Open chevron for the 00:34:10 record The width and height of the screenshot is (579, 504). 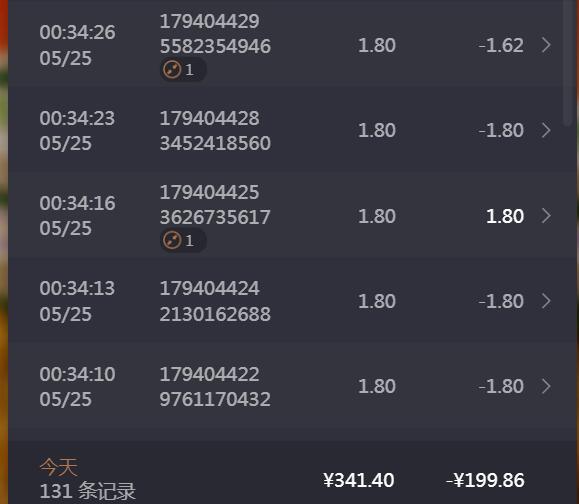(547, 387)
